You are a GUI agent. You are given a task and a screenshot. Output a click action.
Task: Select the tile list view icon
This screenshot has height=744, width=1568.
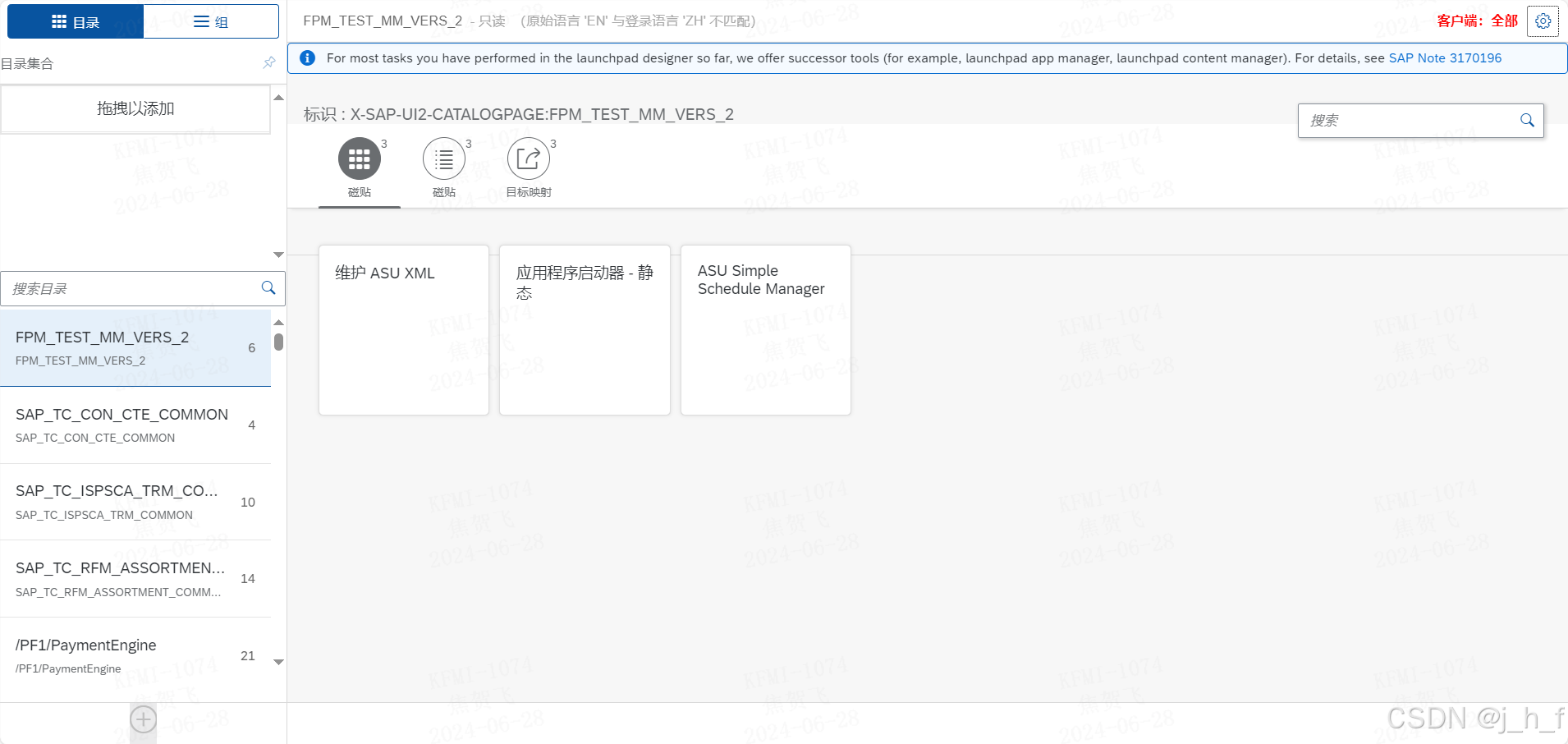point(444,158)
